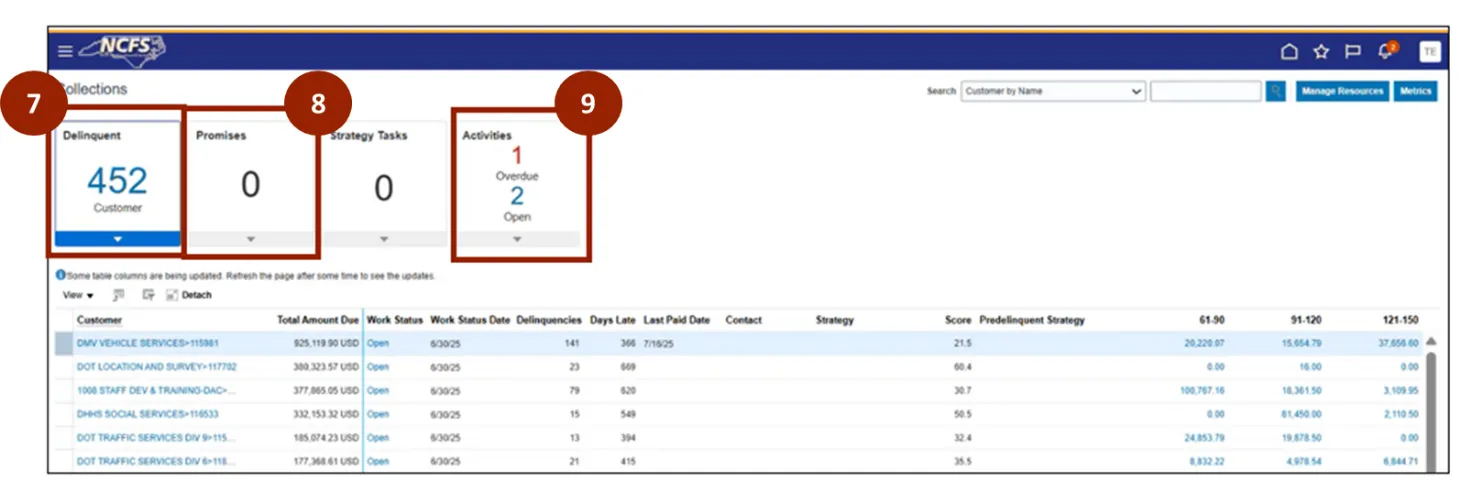Expand the Activities tile arrow
The image size is (1461, 481).
517,239
